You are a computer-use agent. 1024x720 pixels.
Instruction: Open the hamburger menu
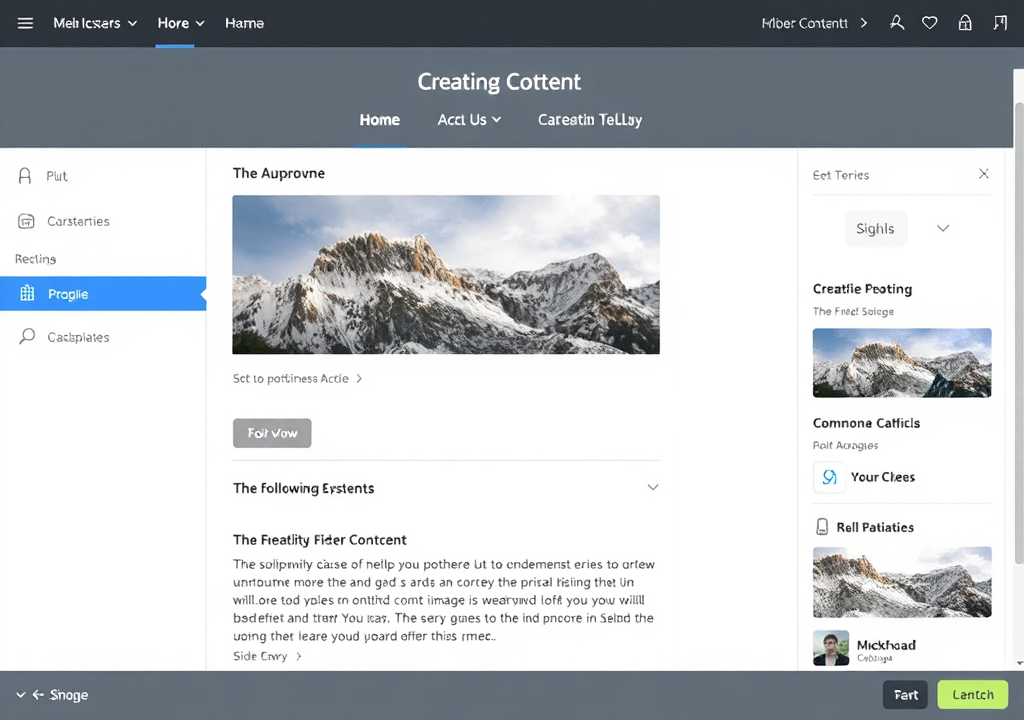pyautogui.click(x=25, y=24)
